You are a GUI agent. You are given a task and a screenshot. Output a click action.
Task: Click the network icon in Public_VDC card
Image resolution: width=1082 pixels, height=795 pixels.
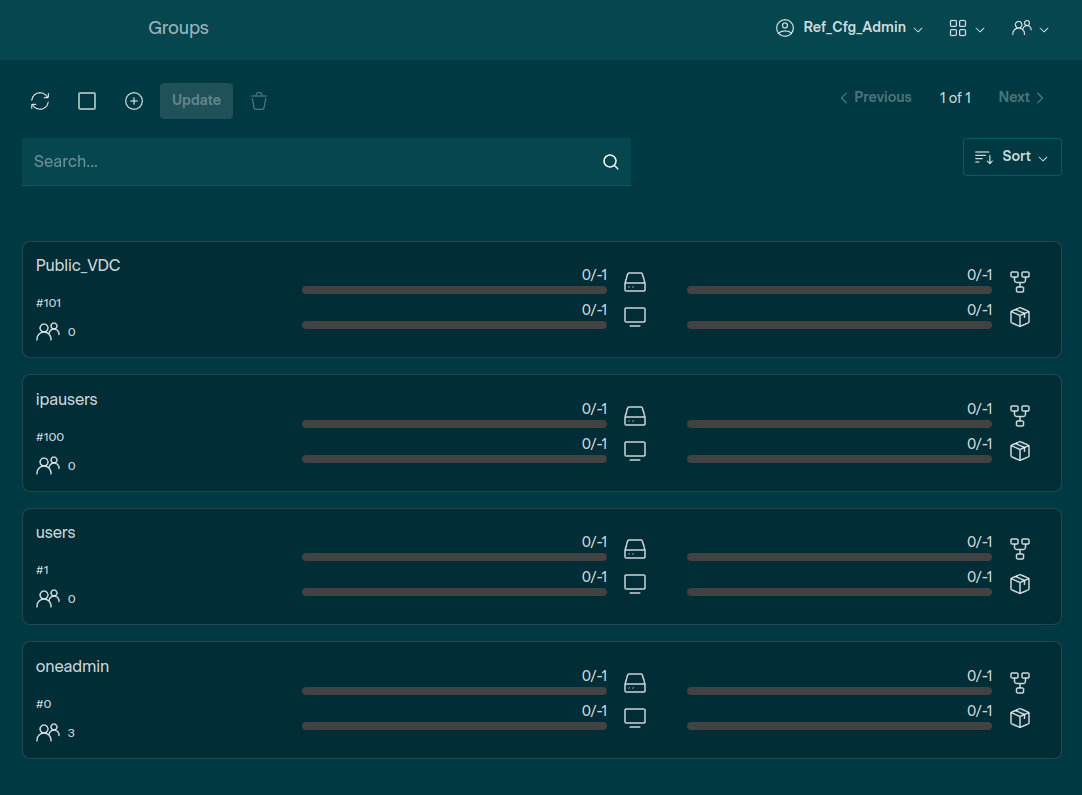coord(1020,282)
